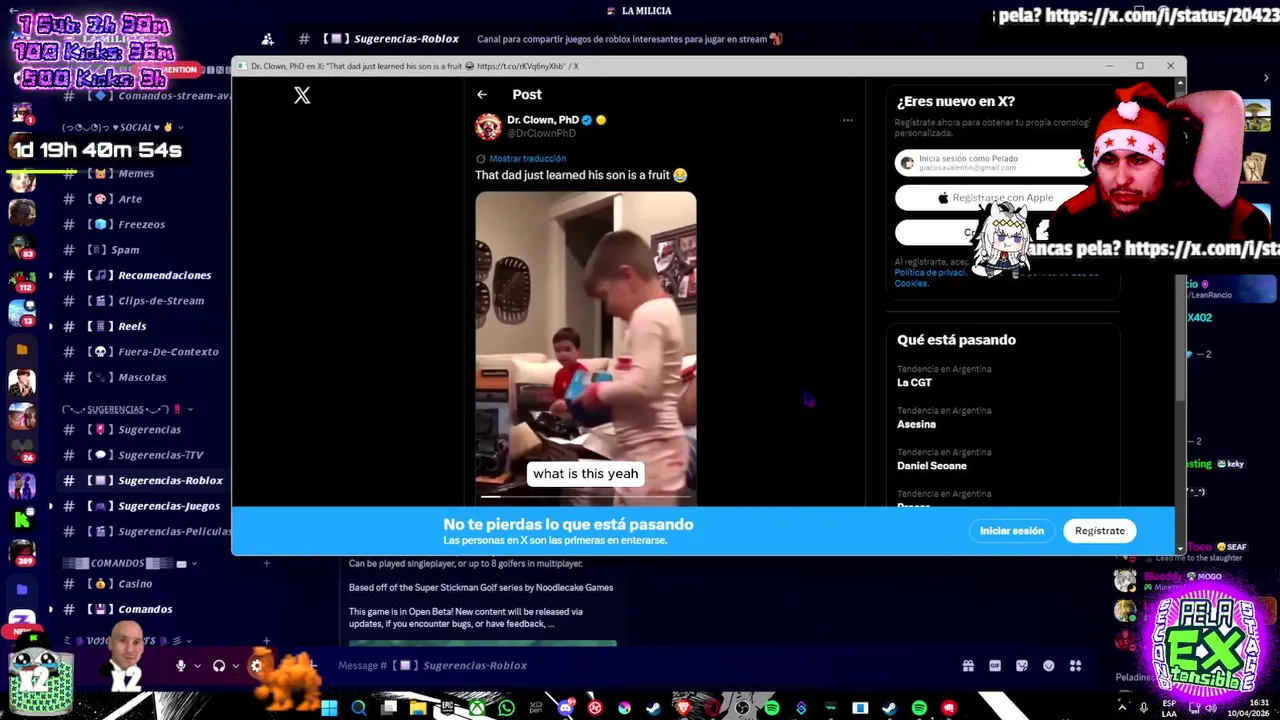Click the Message #Sugerencias-Roblox input field
This screenshot has width=1280, height=720.
point(640,666)
